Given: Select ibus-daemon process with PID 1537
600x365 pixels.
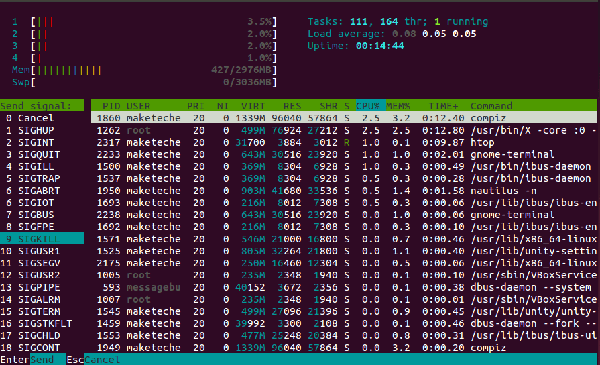Looking at the screenshot, I should coord(344,178).
